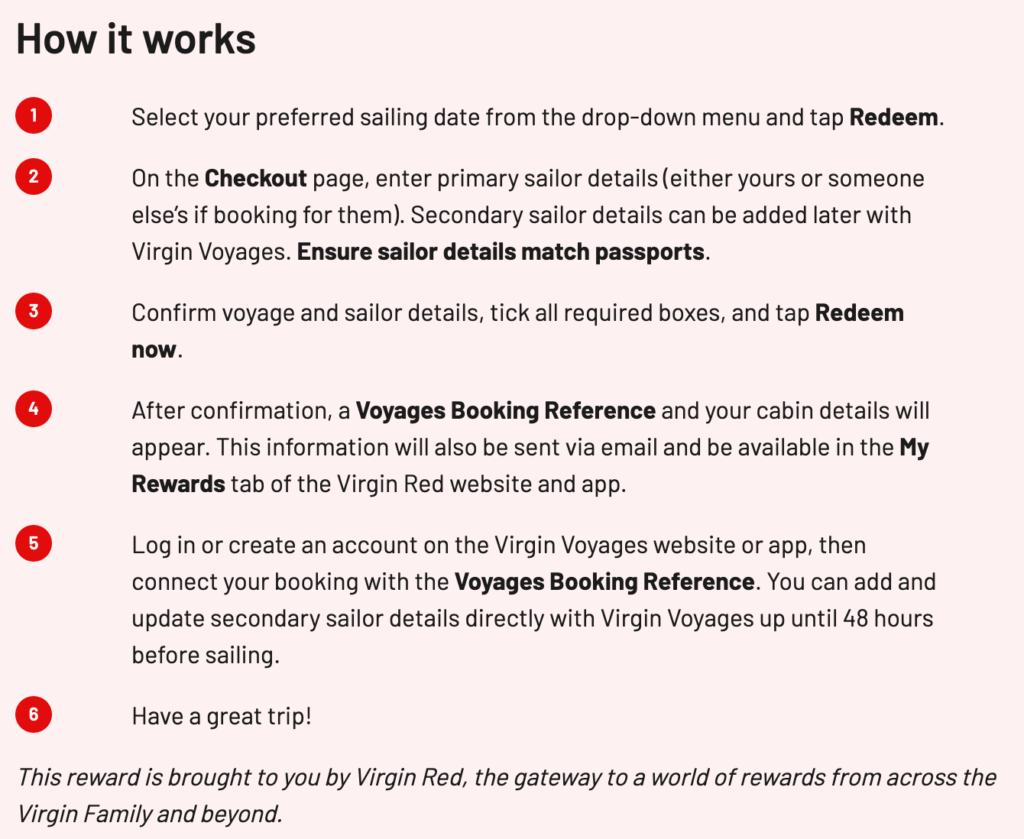Select the red step 3 circle icon
This screenshot has height=839, width=1024.
[34, 311]
